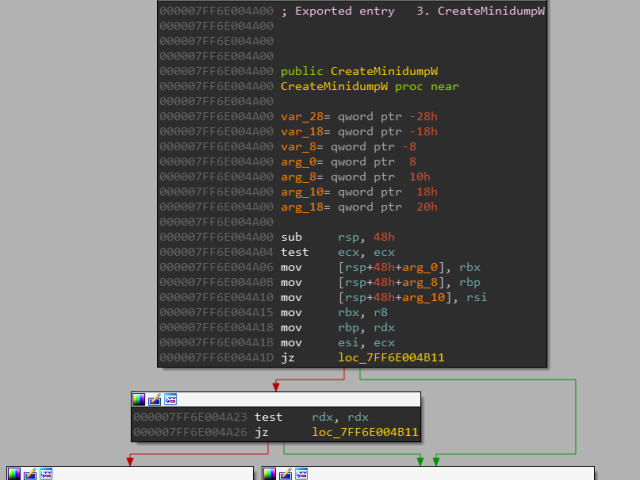This screenshot has height=480, width=640.
Task: Click 'CreateMinidumpW proc near' declaration
Action: pos(370,86)
